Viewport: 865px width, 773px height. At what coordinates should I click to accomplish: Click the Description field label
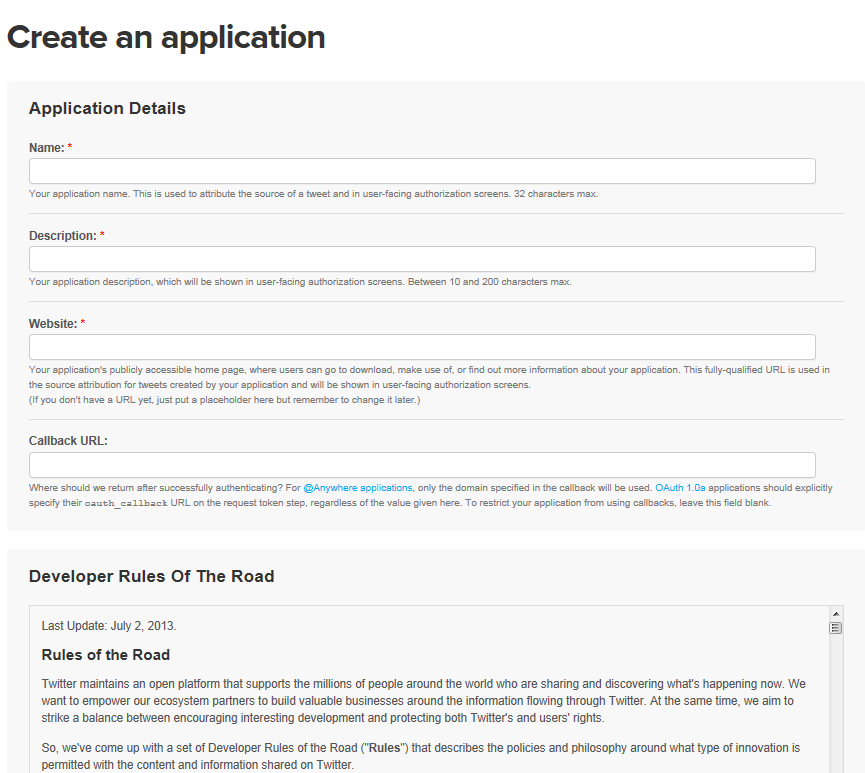pyautogui.click(x=62, y=236)
